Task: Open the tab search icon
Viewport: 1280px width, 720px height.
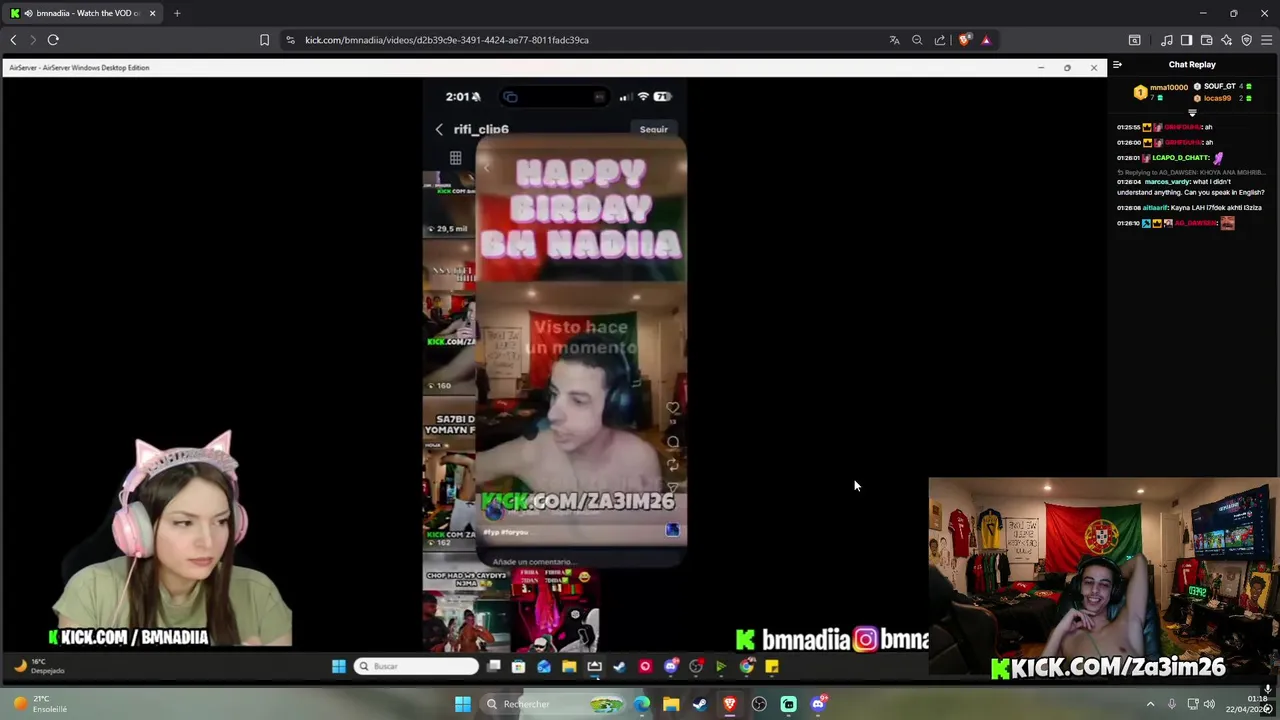Action: (x=1134, y=40)
